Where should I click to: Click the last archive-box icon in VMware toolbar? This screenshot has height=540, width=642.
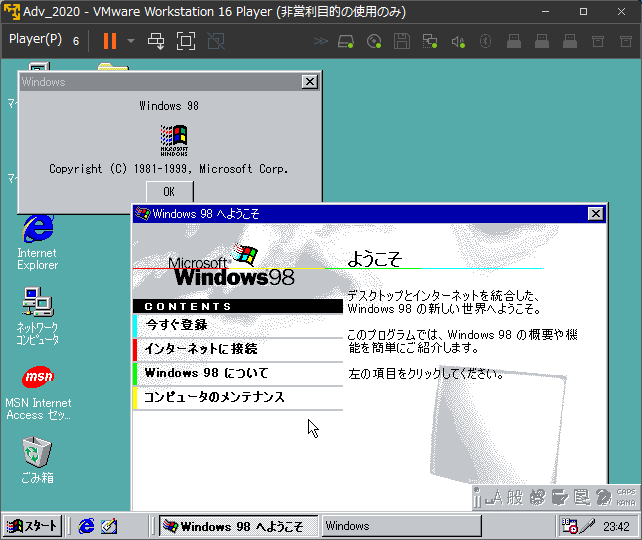(x=626, y=41)
